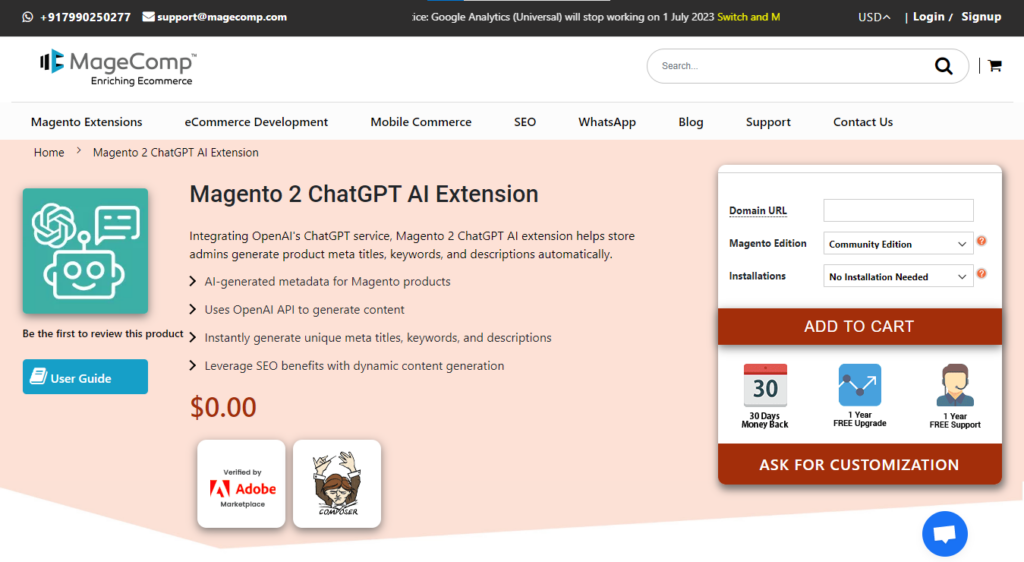The width and height of the screenshot is (1024, 562).
Task: Click the Composer badge
Action: pyautogui.click(x=337, y=484)
